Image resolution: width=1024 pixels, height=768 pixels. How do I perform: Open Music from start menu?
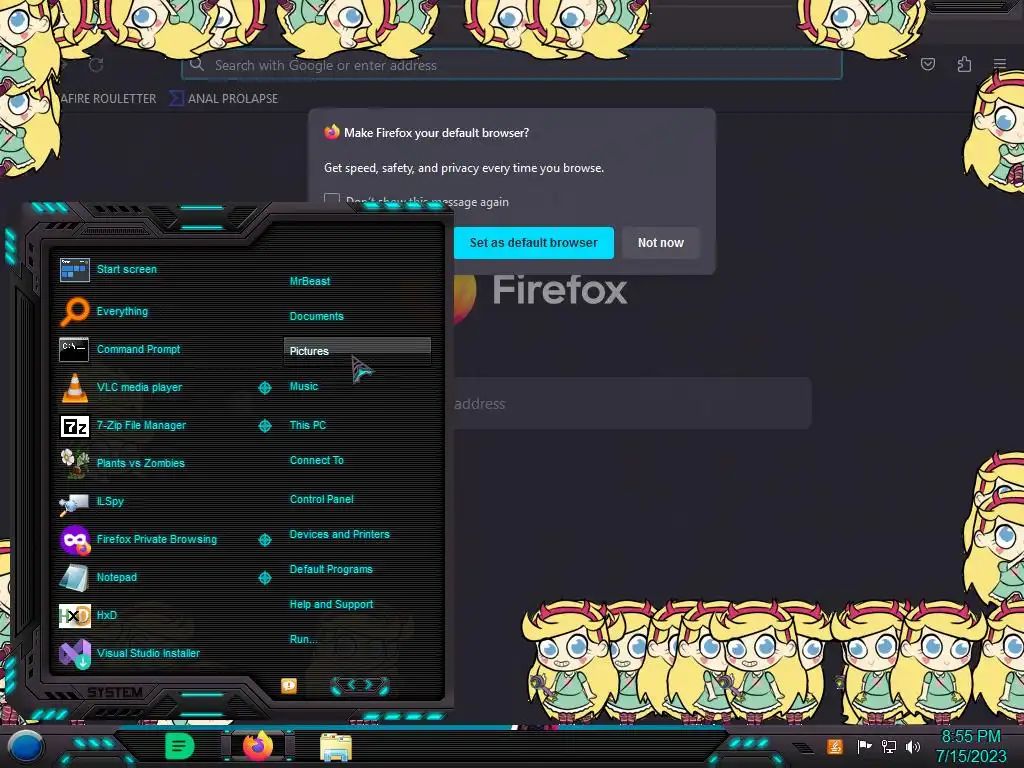click(x=304, y=387)
